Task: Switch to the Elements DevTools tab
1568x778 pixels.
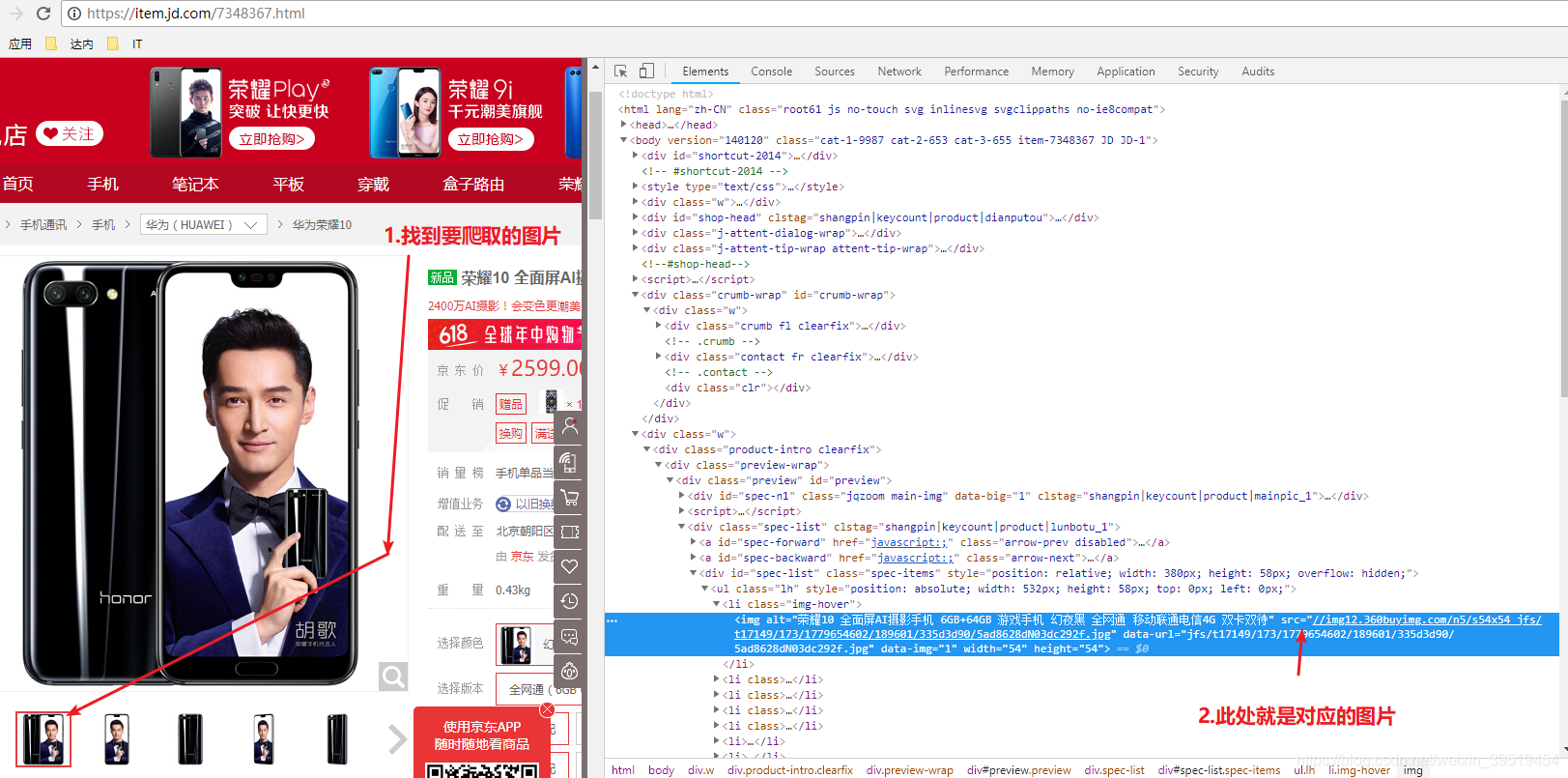Action: [x=705, y=72]
